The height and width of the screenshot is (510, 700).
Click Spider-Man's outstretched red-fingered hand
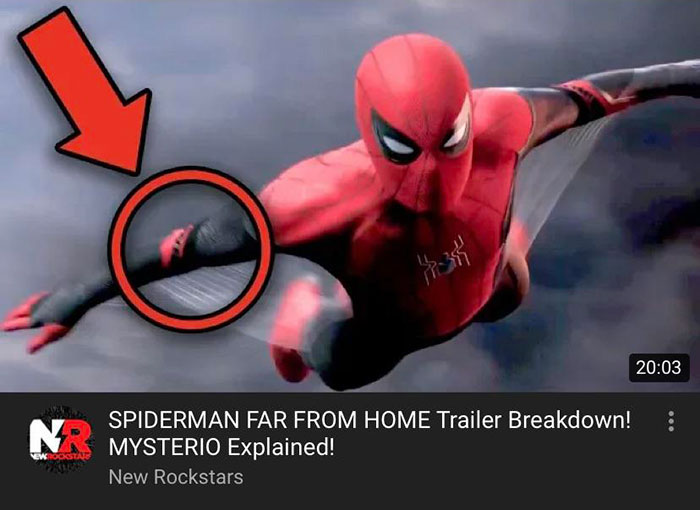click(36, 319)
